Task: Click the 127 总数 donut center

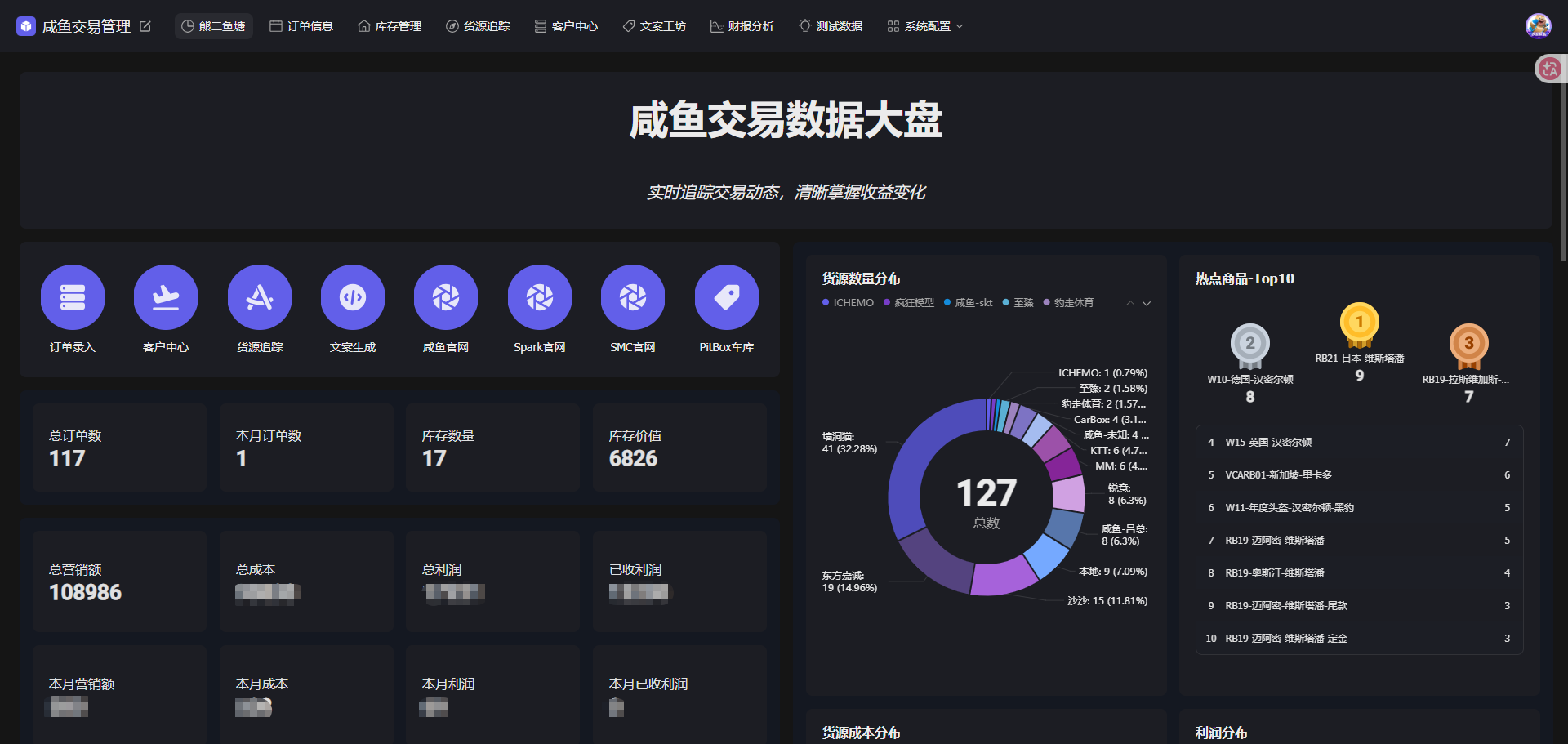Action: [987, 501]
